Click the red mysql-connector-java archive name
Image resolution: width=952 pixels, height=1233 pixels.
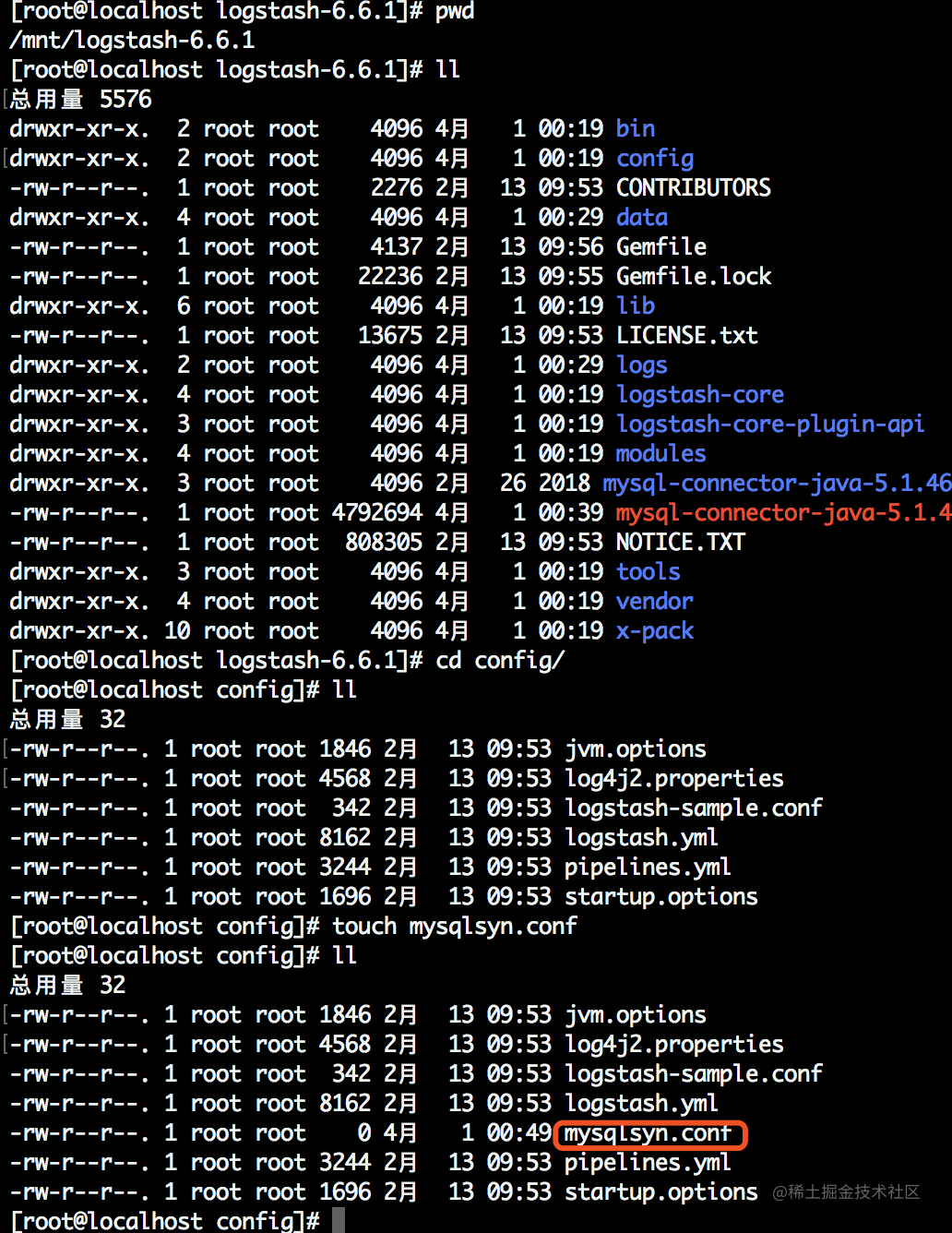(784, 513)
